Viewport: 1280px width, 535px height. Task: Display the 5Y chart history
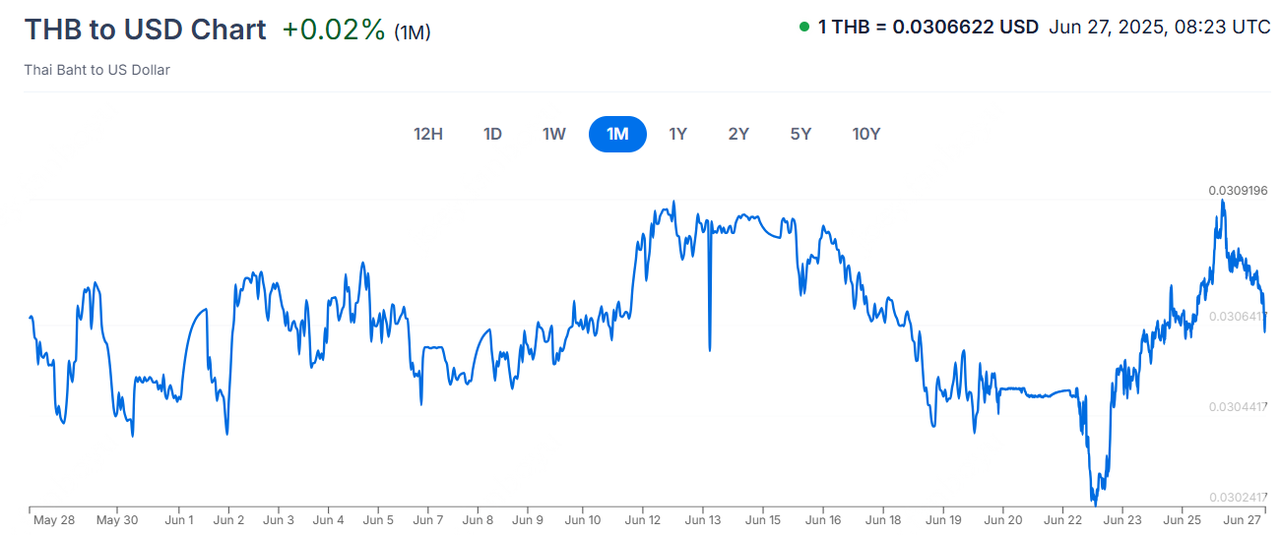coord(800,134)
